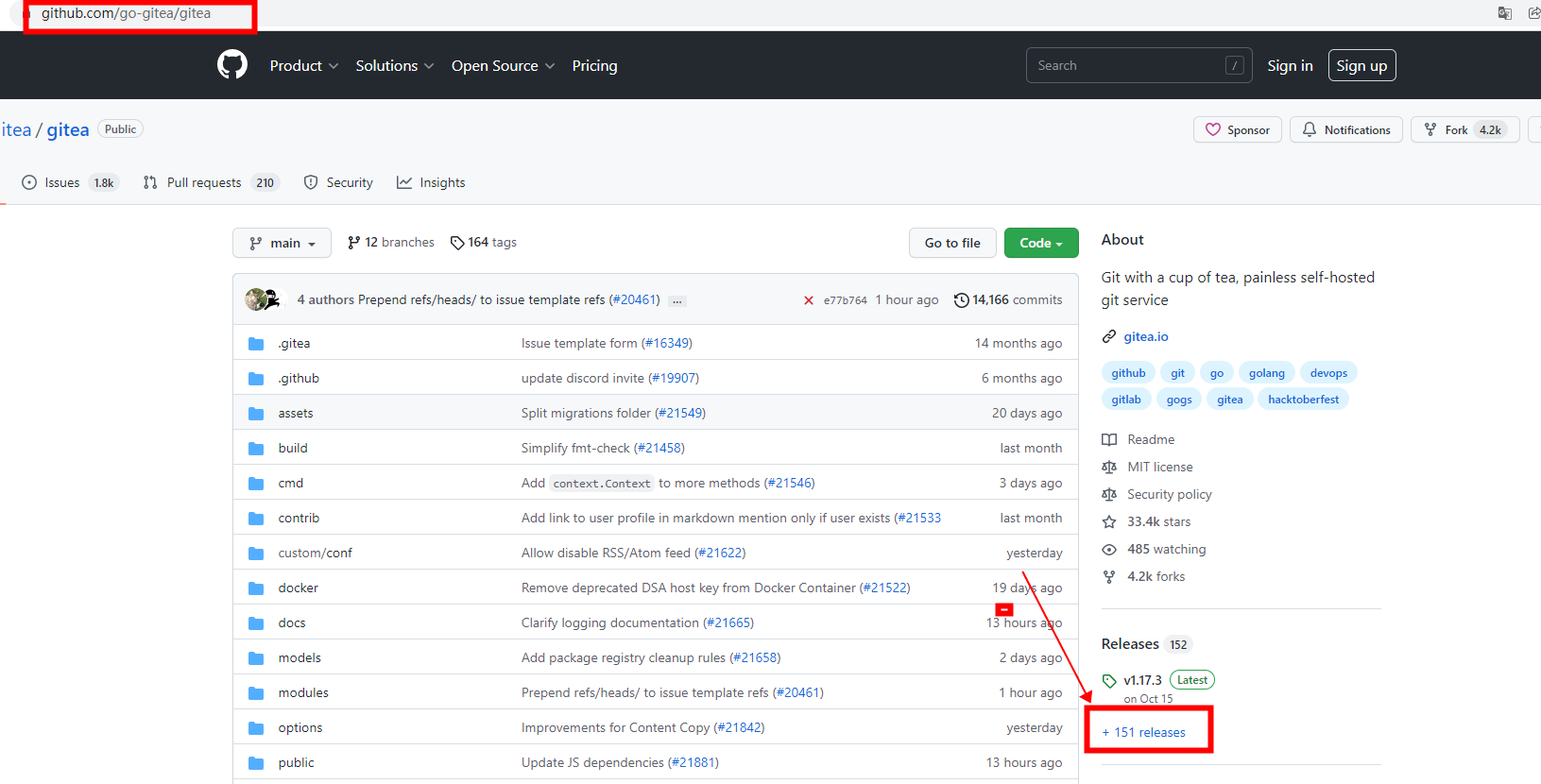Screen dimensions: 1541x784
Task: Click the Sponsor button
Action: 1238,129
